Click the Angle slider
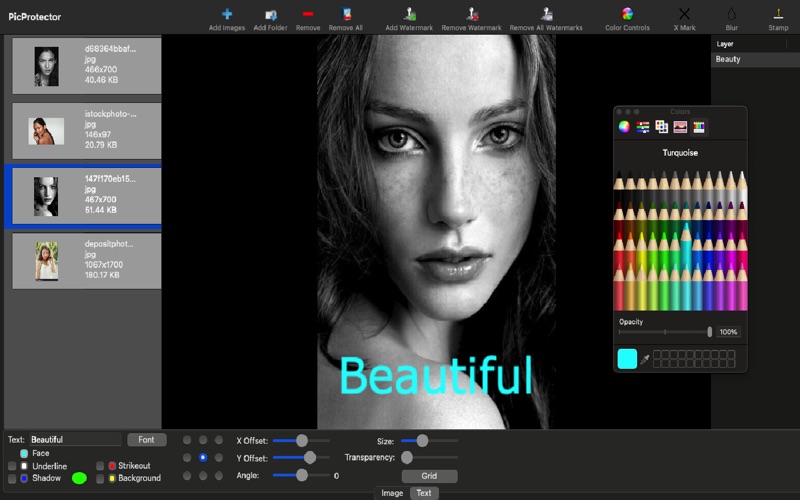Image resolution: width=800 pixels, height=500 pixels. [x=301, y=476]
